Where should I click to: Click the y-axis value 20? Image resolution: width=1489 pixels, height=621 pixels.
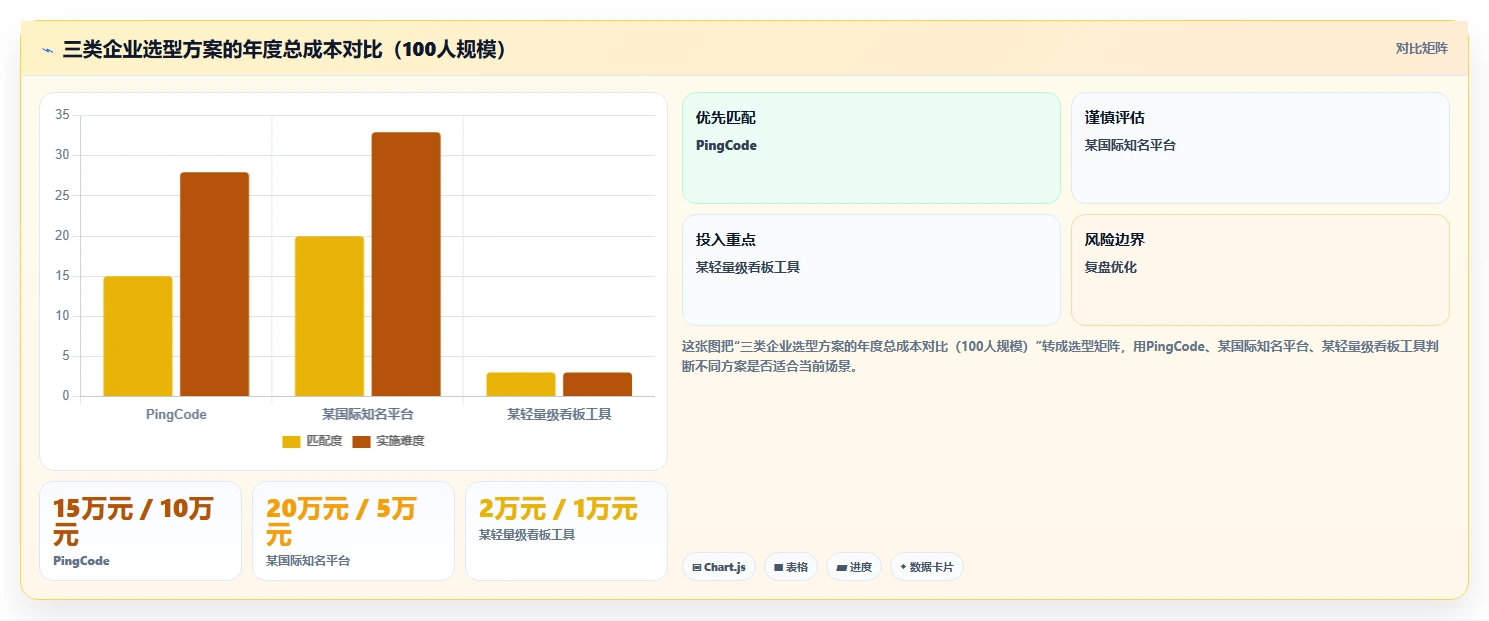pos(62,236)
